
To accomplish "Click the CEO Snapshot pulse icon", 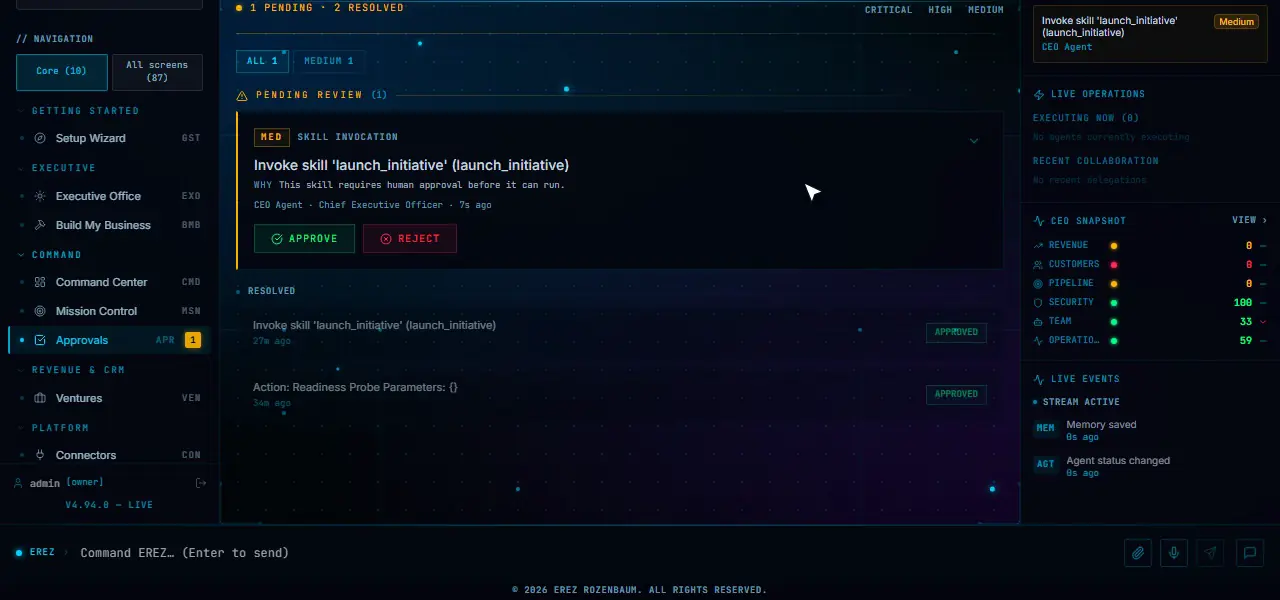I will 1039,221.
